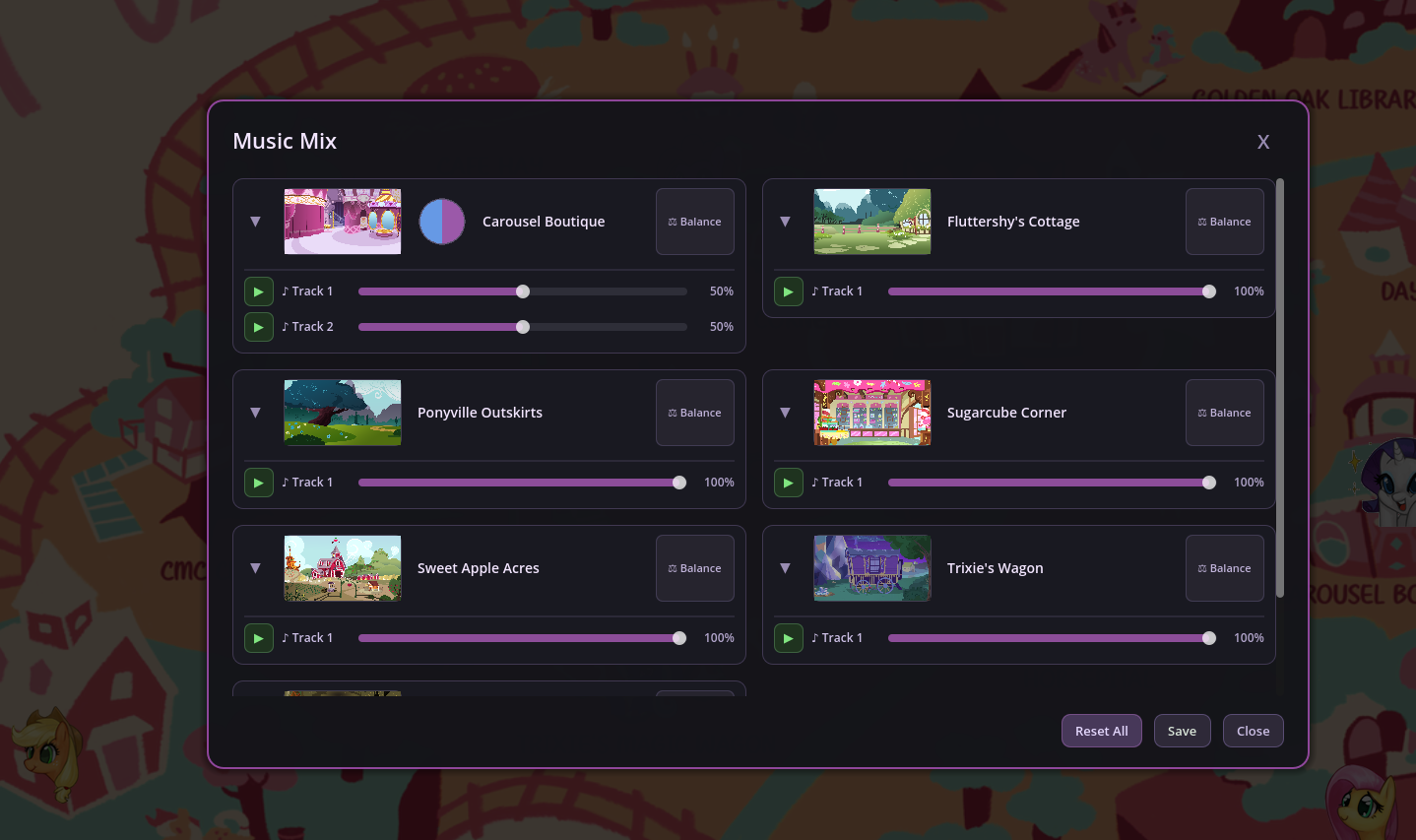Play Ponyville Outskirts Track 1

[258, 483]
